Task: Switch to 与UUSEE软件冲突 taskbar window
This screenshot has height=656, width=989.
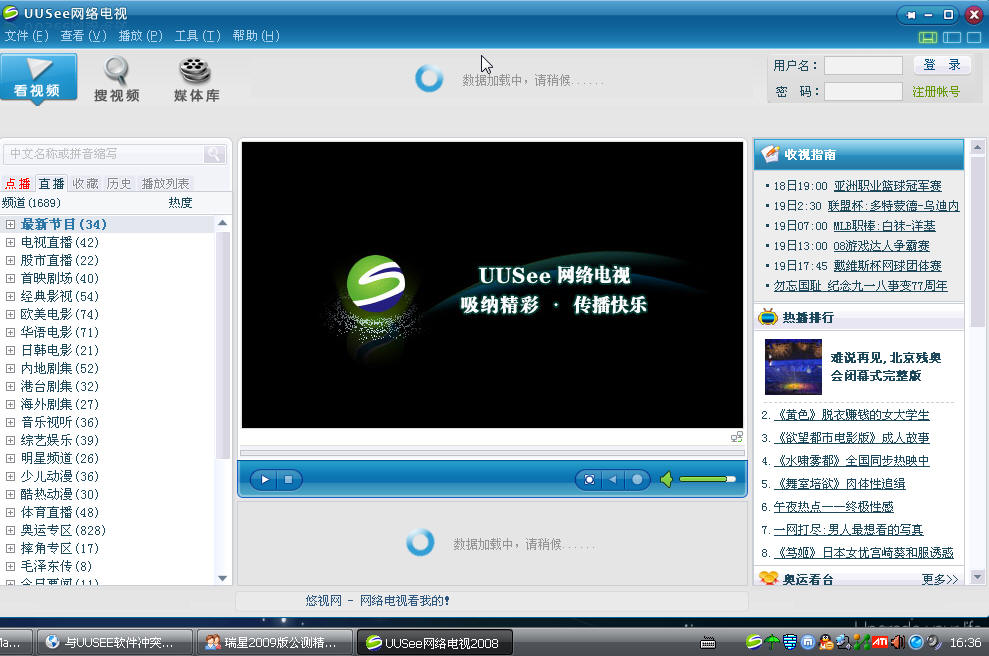Action: [115, 643]
